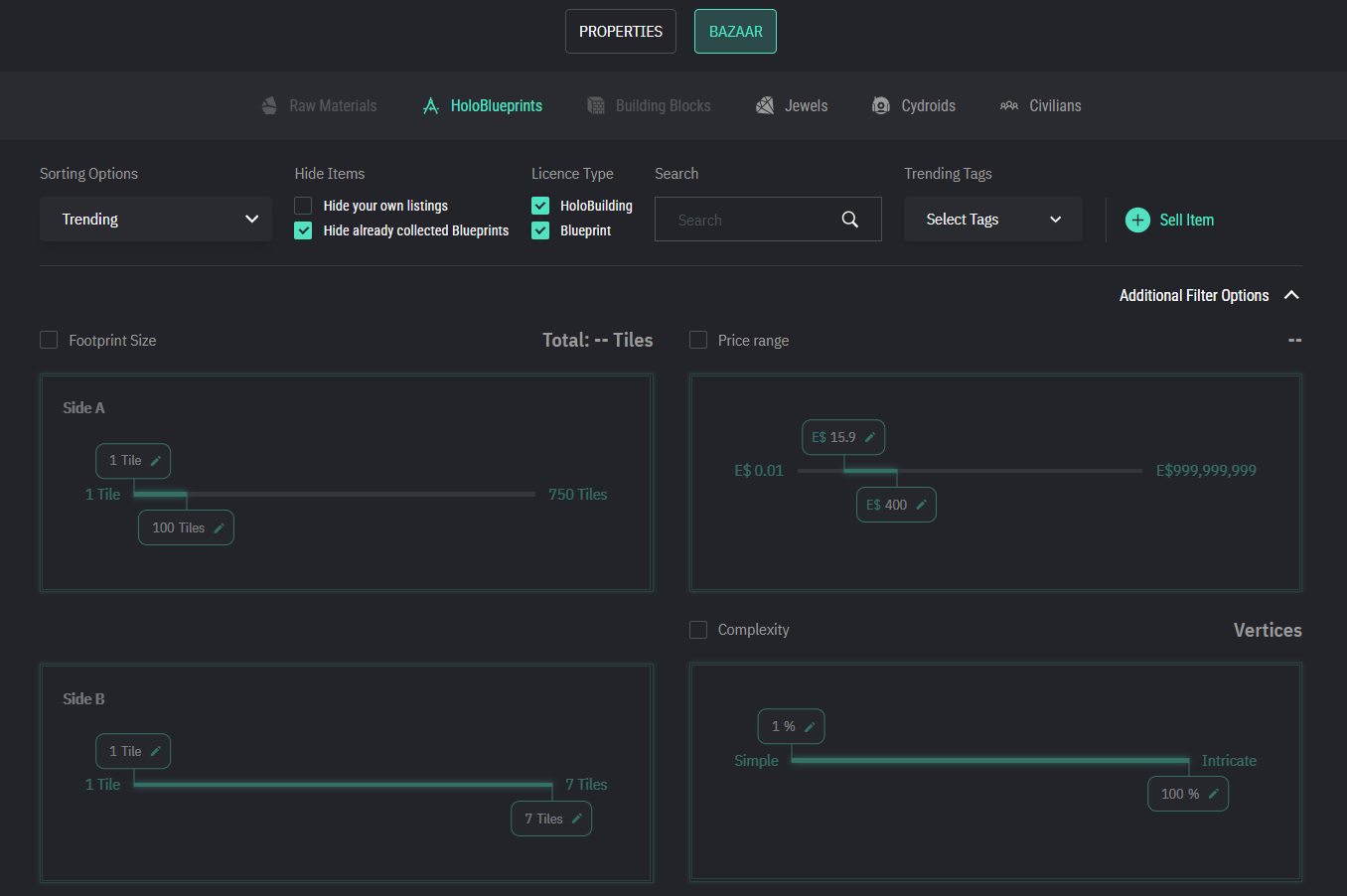Uncheck Hide already collected Blueprints
This screenshot has width=1347, height=896.
pyautogui.click(x=303, y=230)
